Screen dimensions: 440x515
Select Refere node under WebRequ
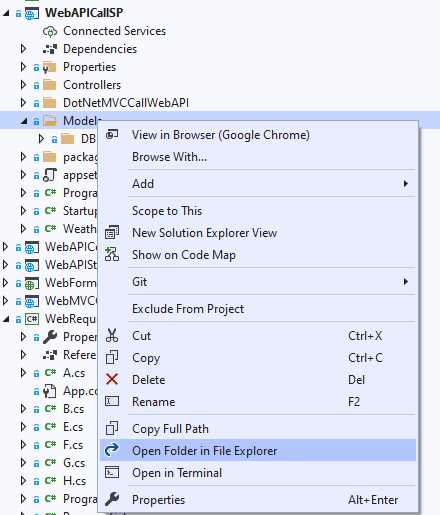coord(80,355)
